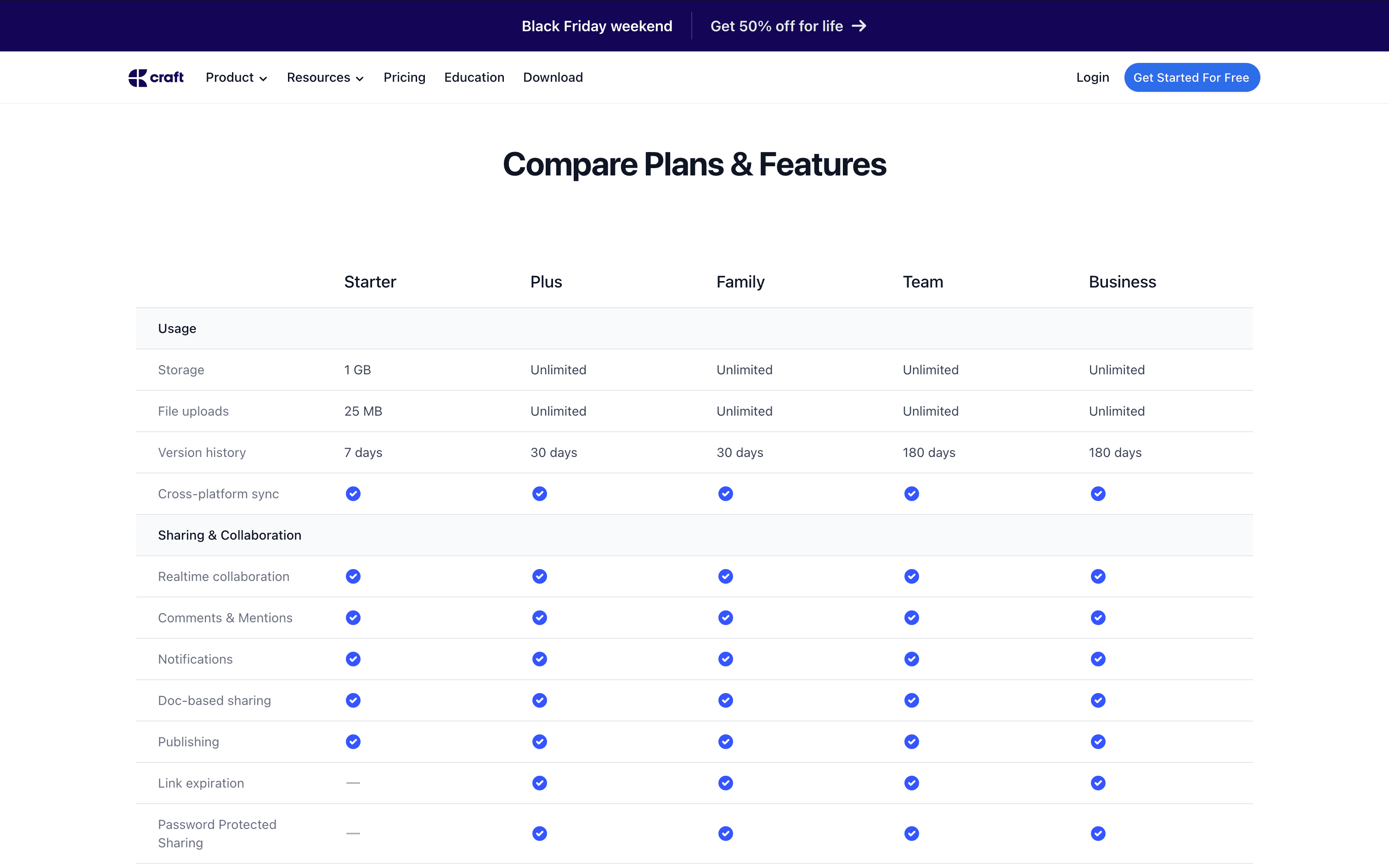The image size is (1389, 868).
Task: Select the Pricing menu item
Action: pos(404,78)
